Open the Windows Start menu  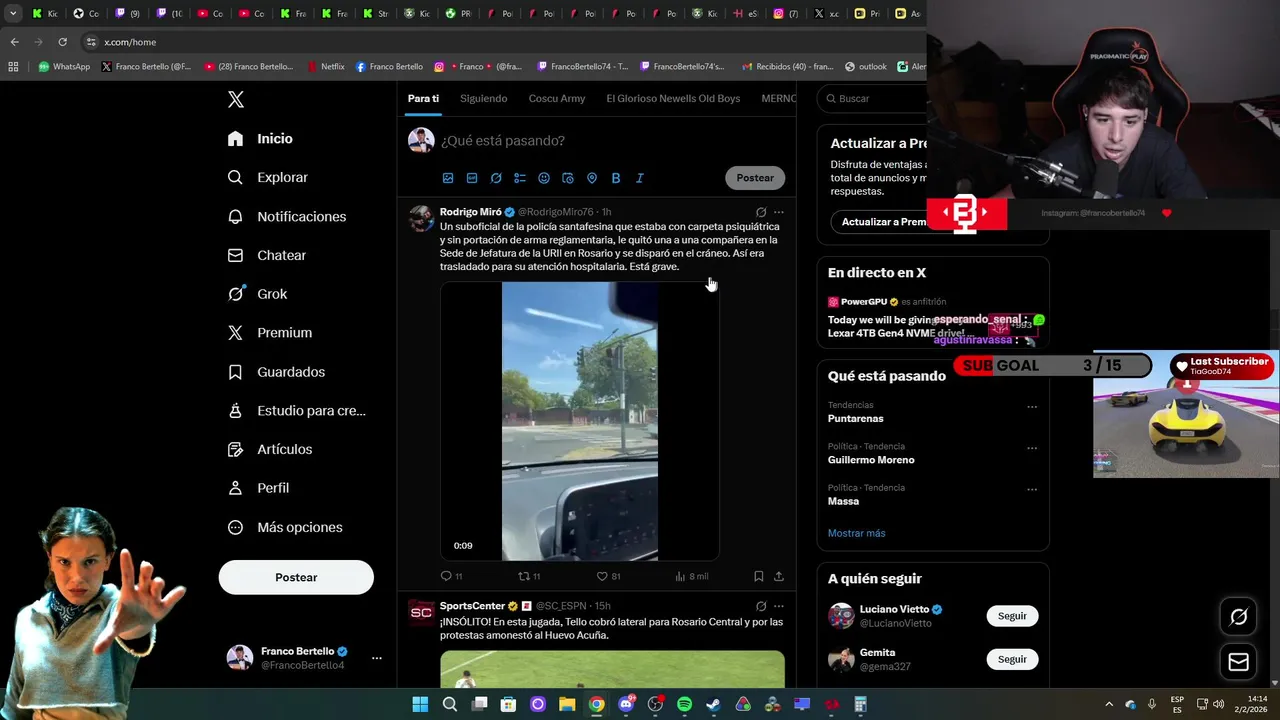pyautogui.click(x=420, y=704)
